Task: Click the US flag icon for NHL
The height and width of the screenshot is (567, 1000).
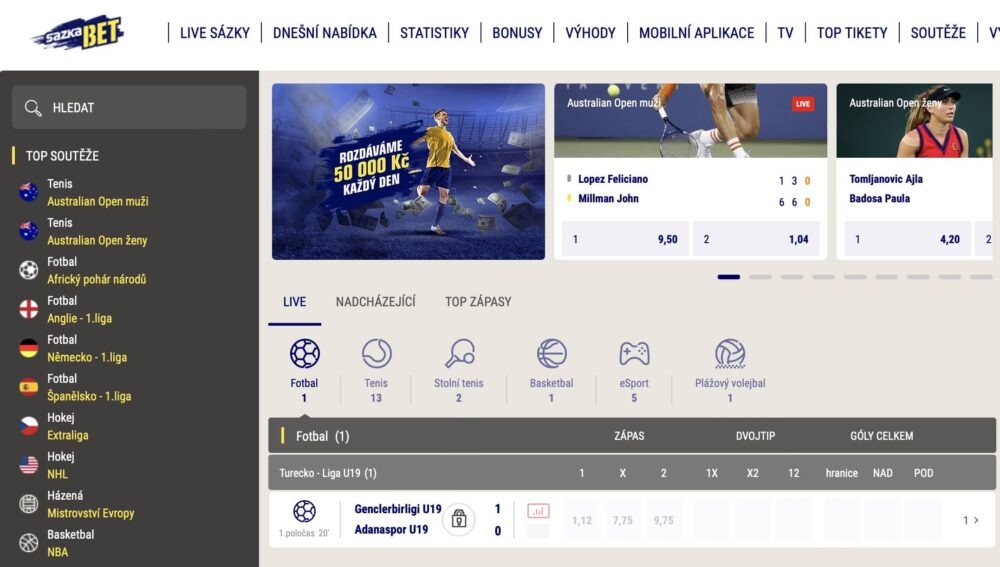Action: coord(29,465)
